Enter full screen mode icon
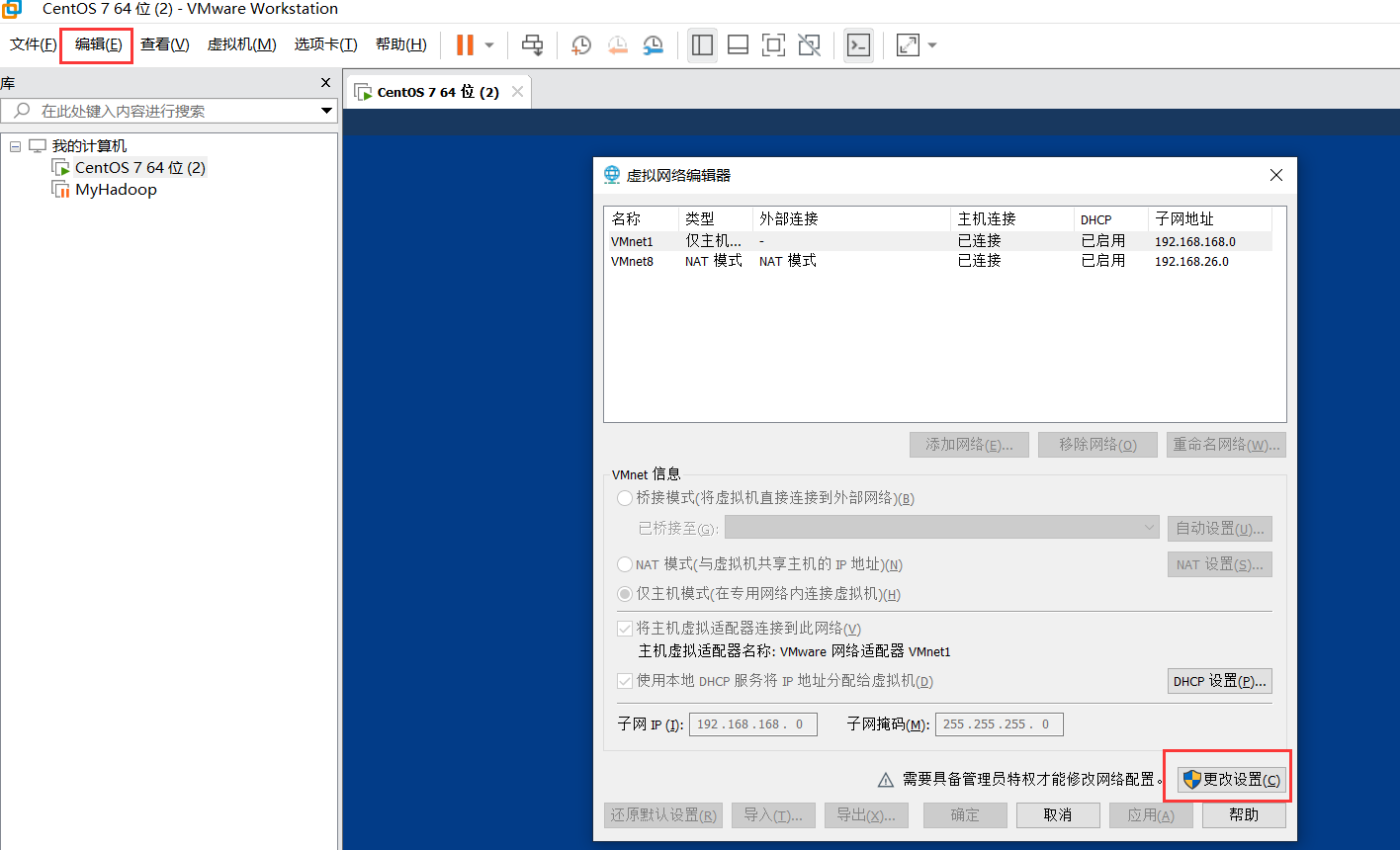Image resolution: width=1400 pixels, height=850 pixels. point(773,45)
